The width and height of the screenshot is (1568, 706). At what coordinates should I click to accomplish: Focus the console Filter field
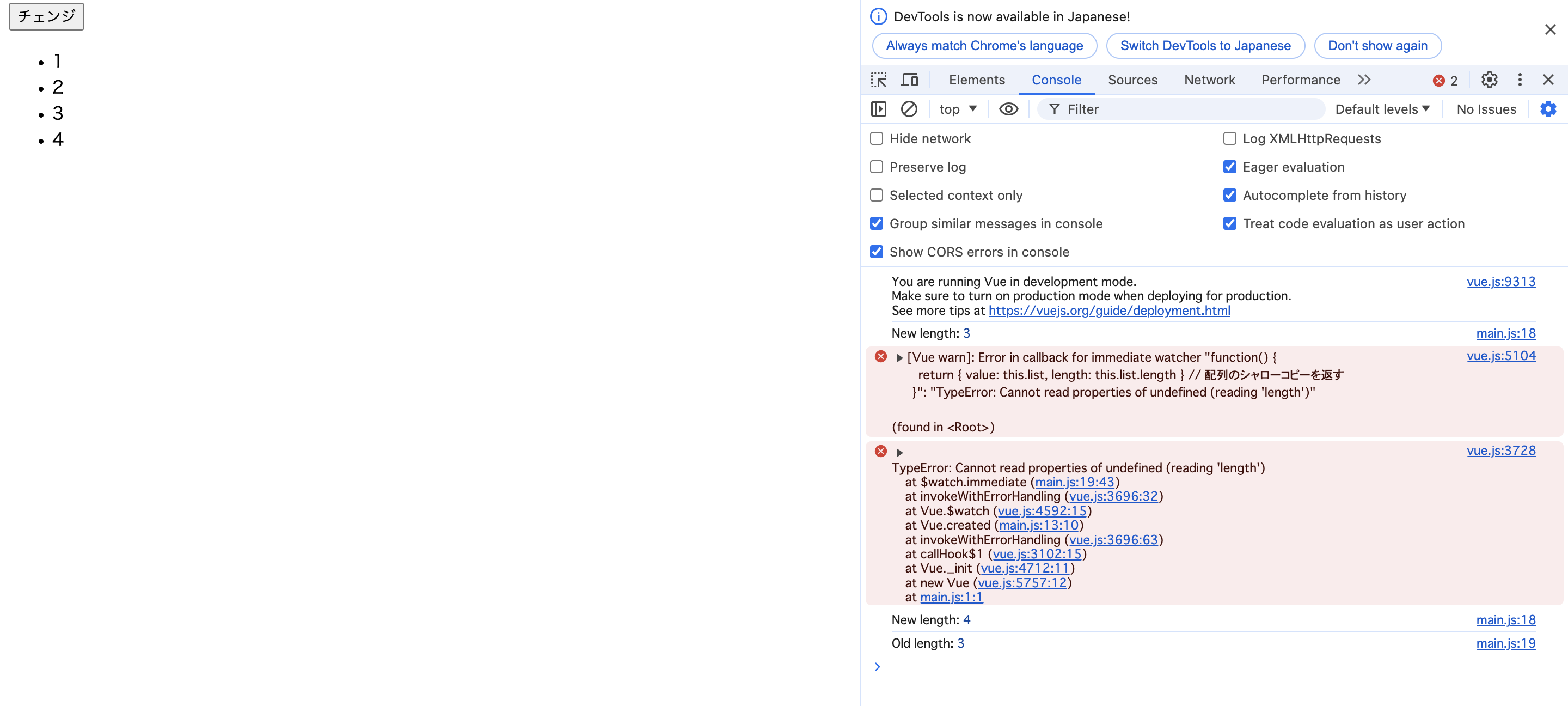pyautogui.click(x=1181, y=109)
